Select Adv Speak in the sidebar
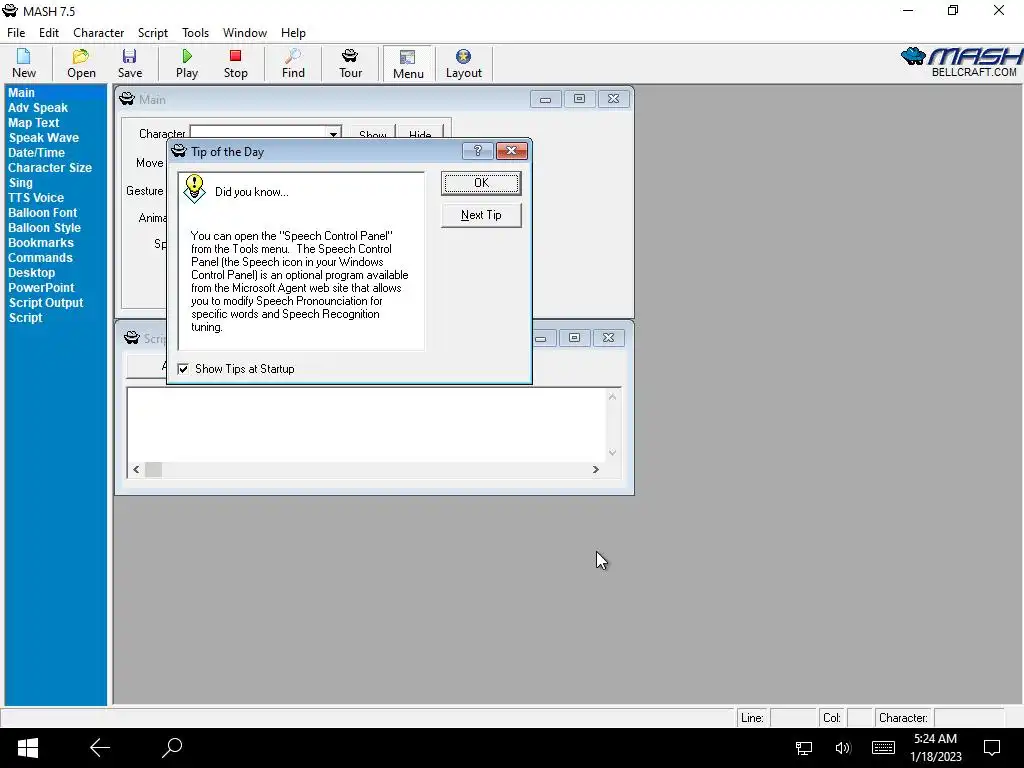This screenshot has width=1024, height=768. [38, 108]
